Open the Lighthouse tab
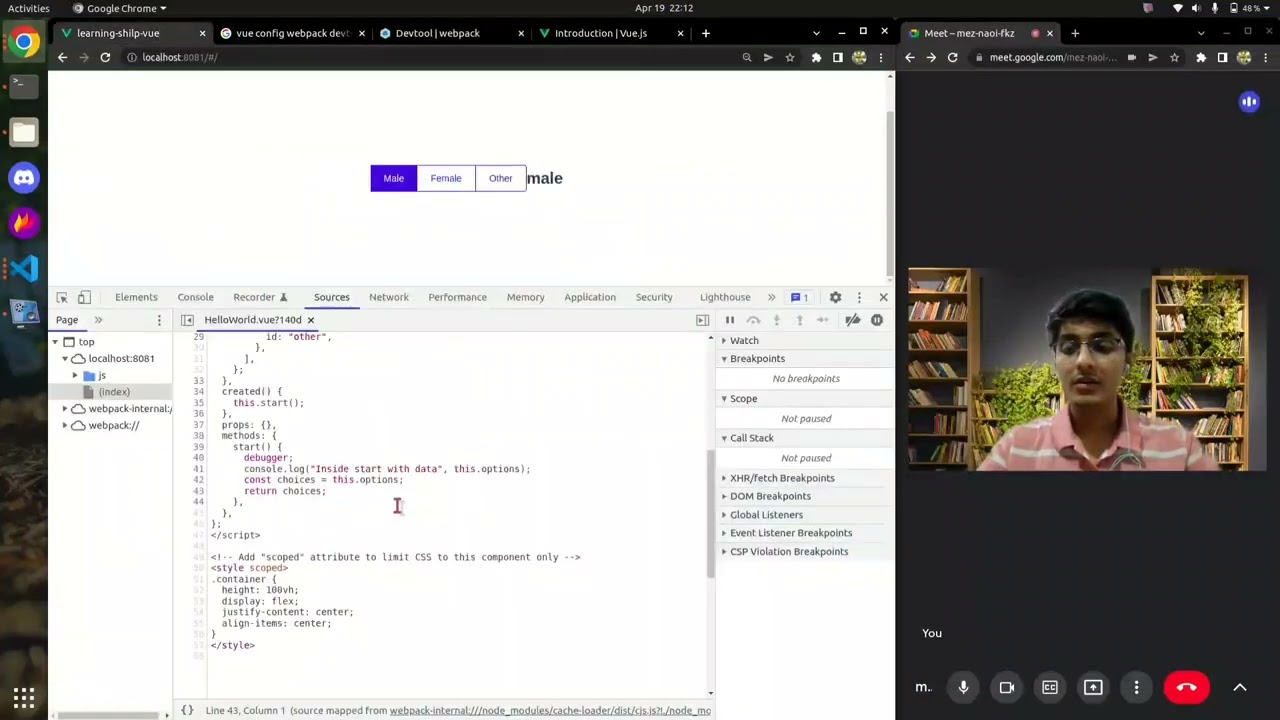The image size is (1280, 720). pos(725,297)
